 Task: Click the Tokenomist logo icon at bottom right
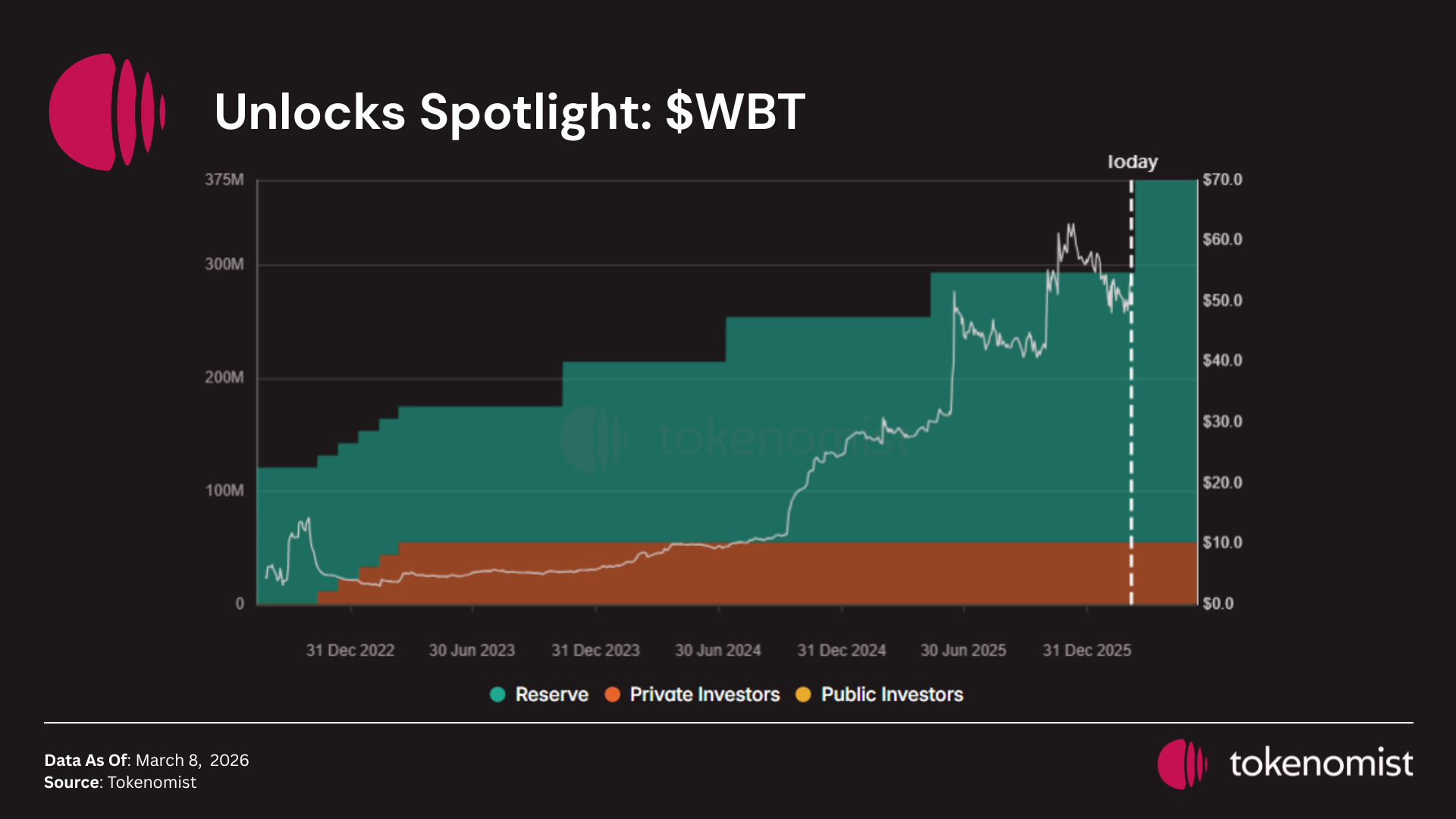1181,764
